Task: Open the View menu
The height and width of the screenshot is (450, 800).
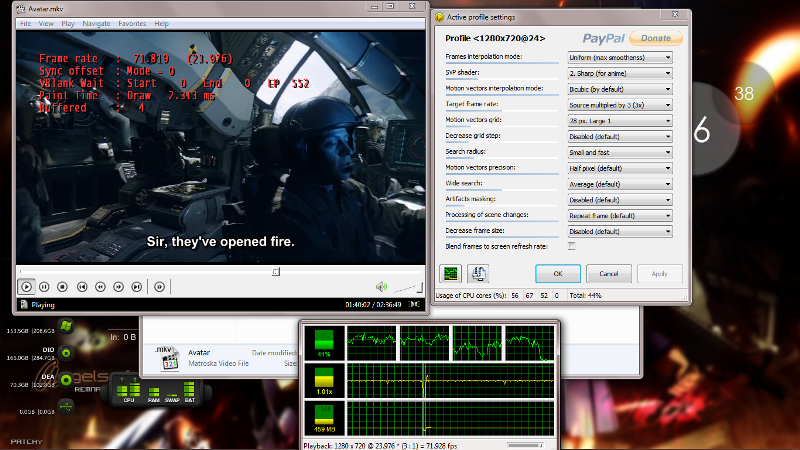Action: 46,23
